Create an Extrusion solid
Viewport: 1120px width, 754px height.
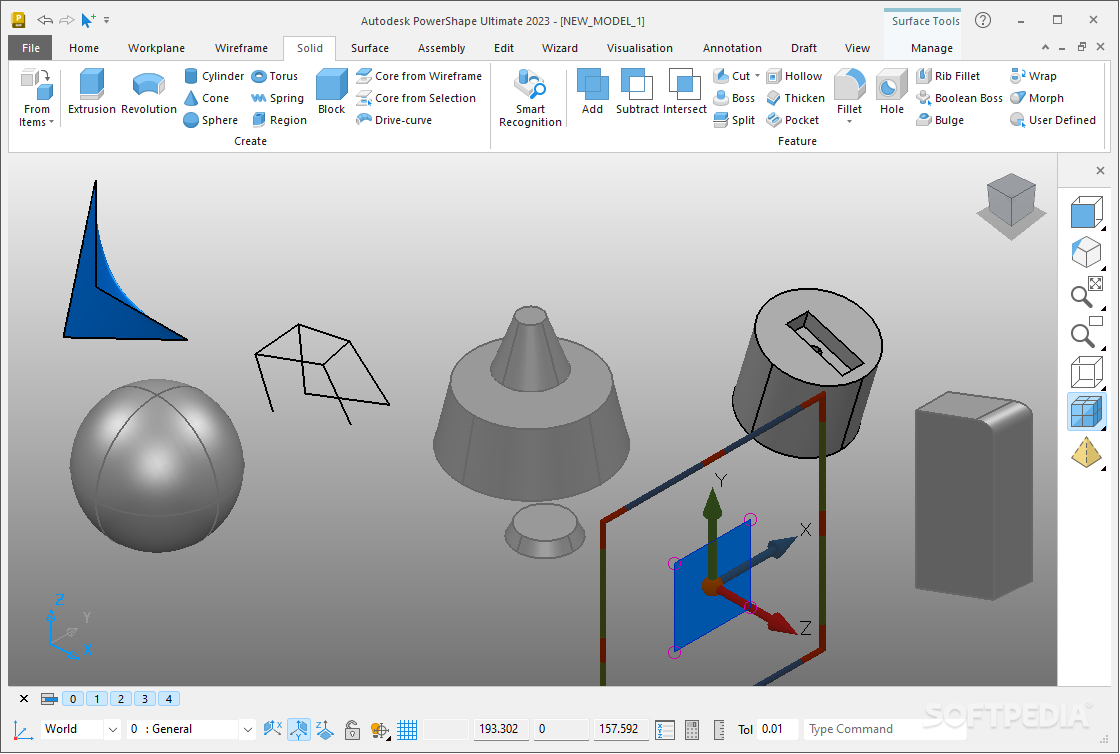coord(91,91)
